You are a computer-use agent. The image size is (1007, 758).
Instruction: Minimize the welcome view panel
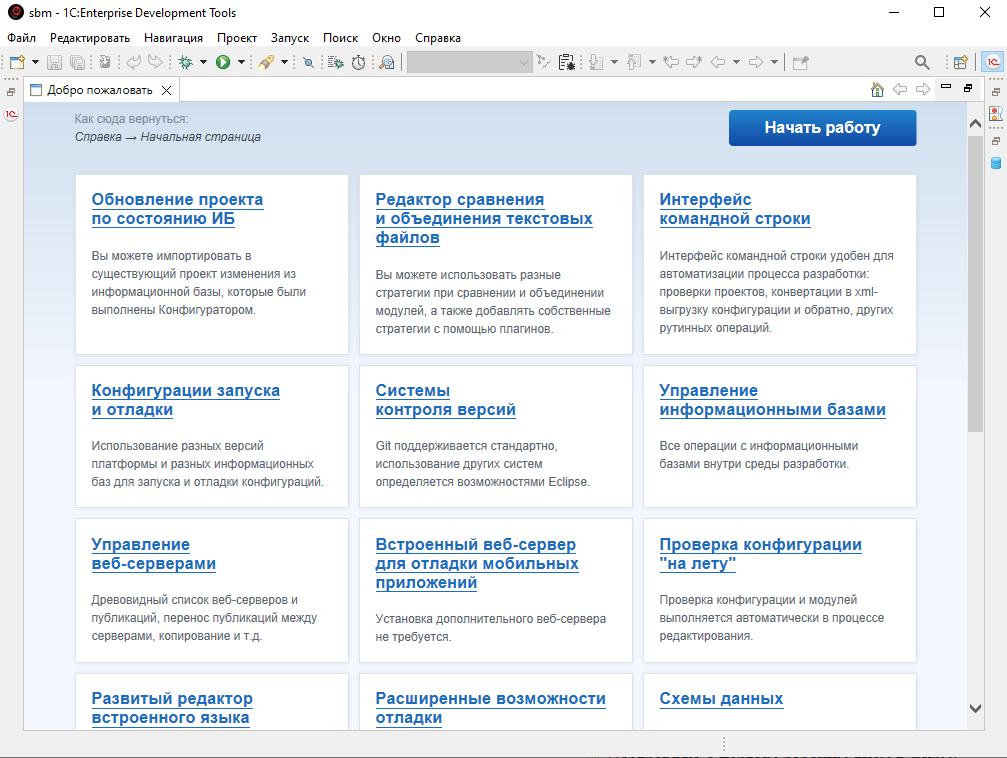coord(946,88)
